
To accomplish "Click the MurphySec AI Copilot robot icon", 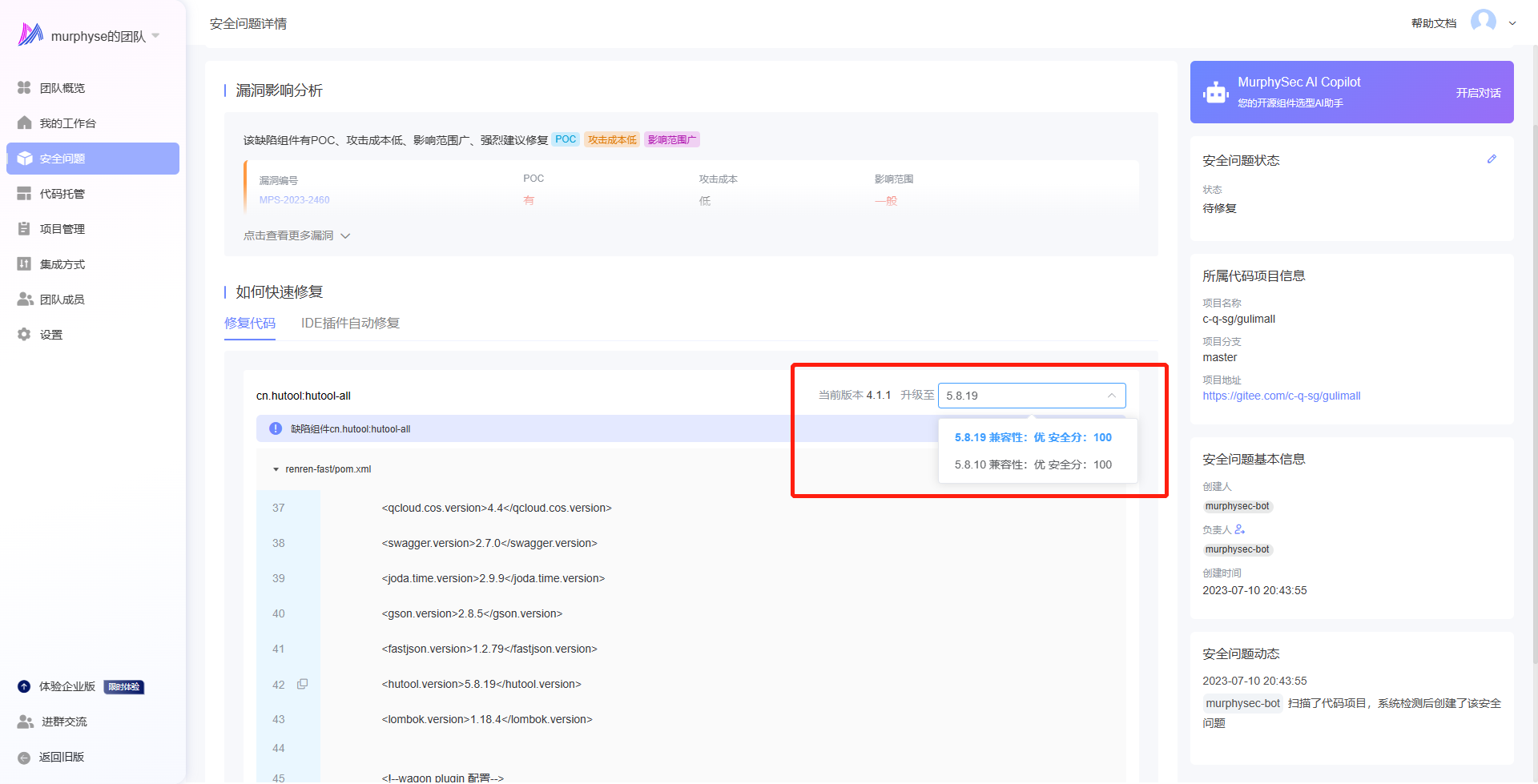I will [1215, 93].
